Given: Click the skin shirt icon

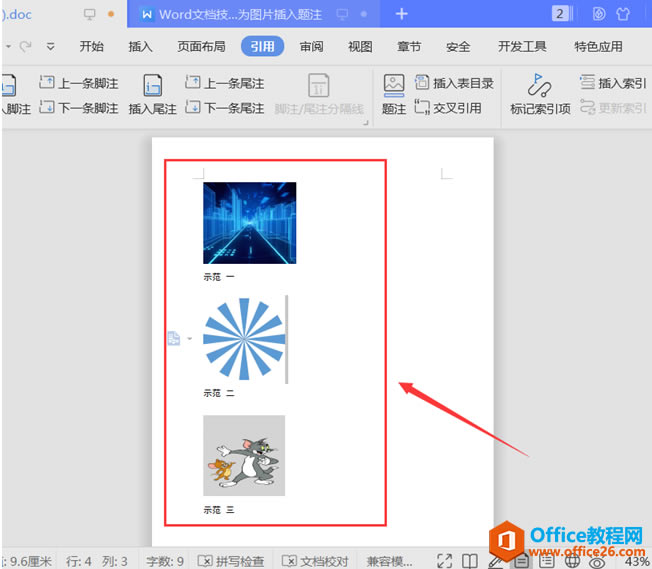Looking at the screenshot, I should (x=623, y=14).
